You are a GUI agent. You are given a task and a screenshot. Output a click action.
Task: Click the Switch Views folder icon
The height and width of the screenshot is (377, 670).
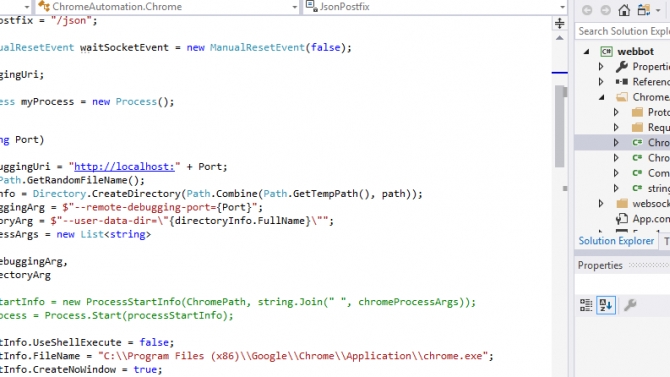[644, 9]
